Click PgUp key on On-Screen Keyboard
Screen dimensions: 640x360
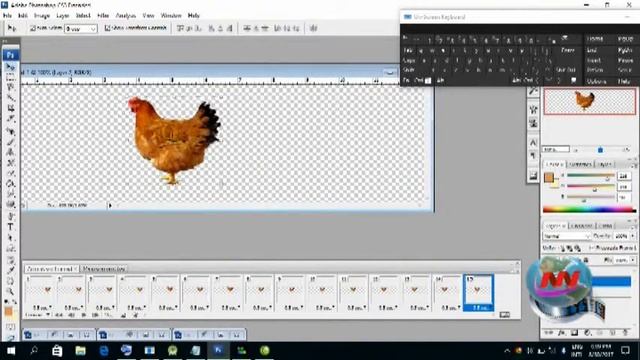point(625,39)
